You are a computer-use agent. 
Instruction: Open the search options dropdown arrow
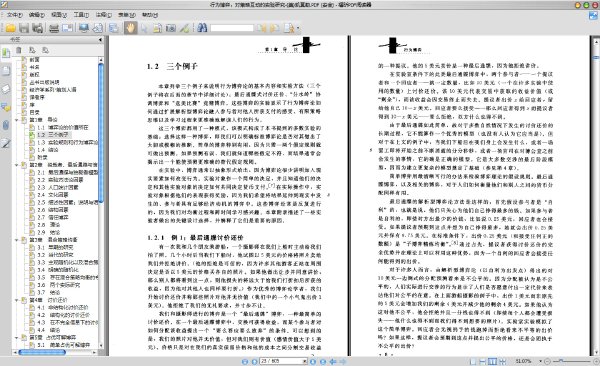pyautogui.click(x=298, y=28)
